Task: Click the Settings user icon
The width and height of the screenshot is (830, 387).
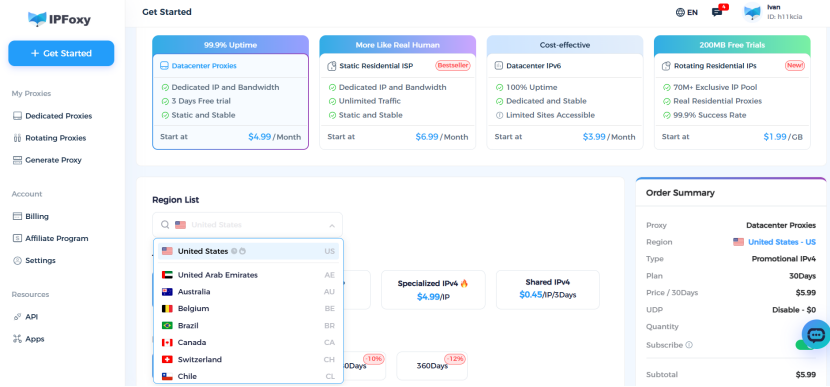Action: [17, 260]
